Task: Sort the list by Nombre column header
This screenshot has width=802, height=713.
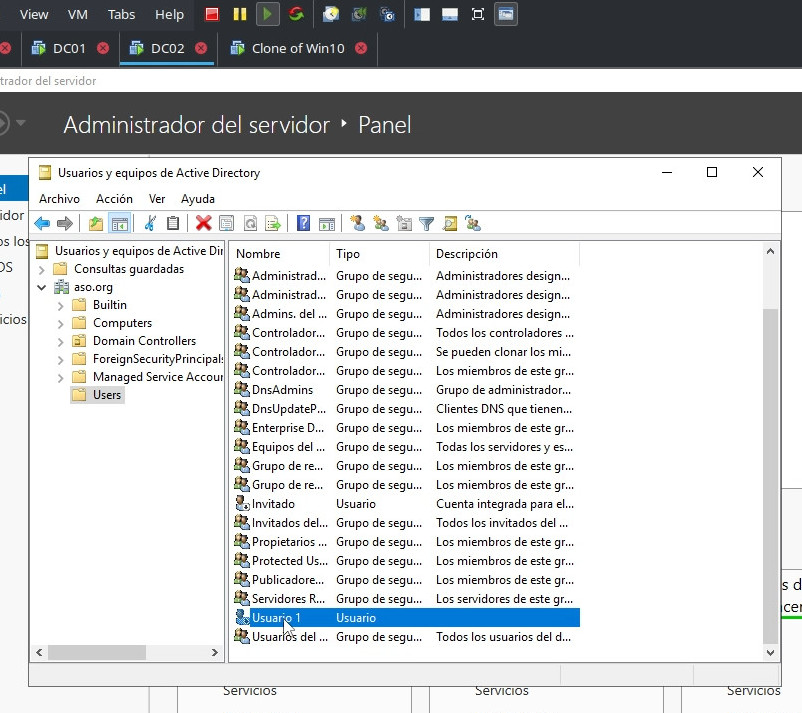Action: pos(279,254)
